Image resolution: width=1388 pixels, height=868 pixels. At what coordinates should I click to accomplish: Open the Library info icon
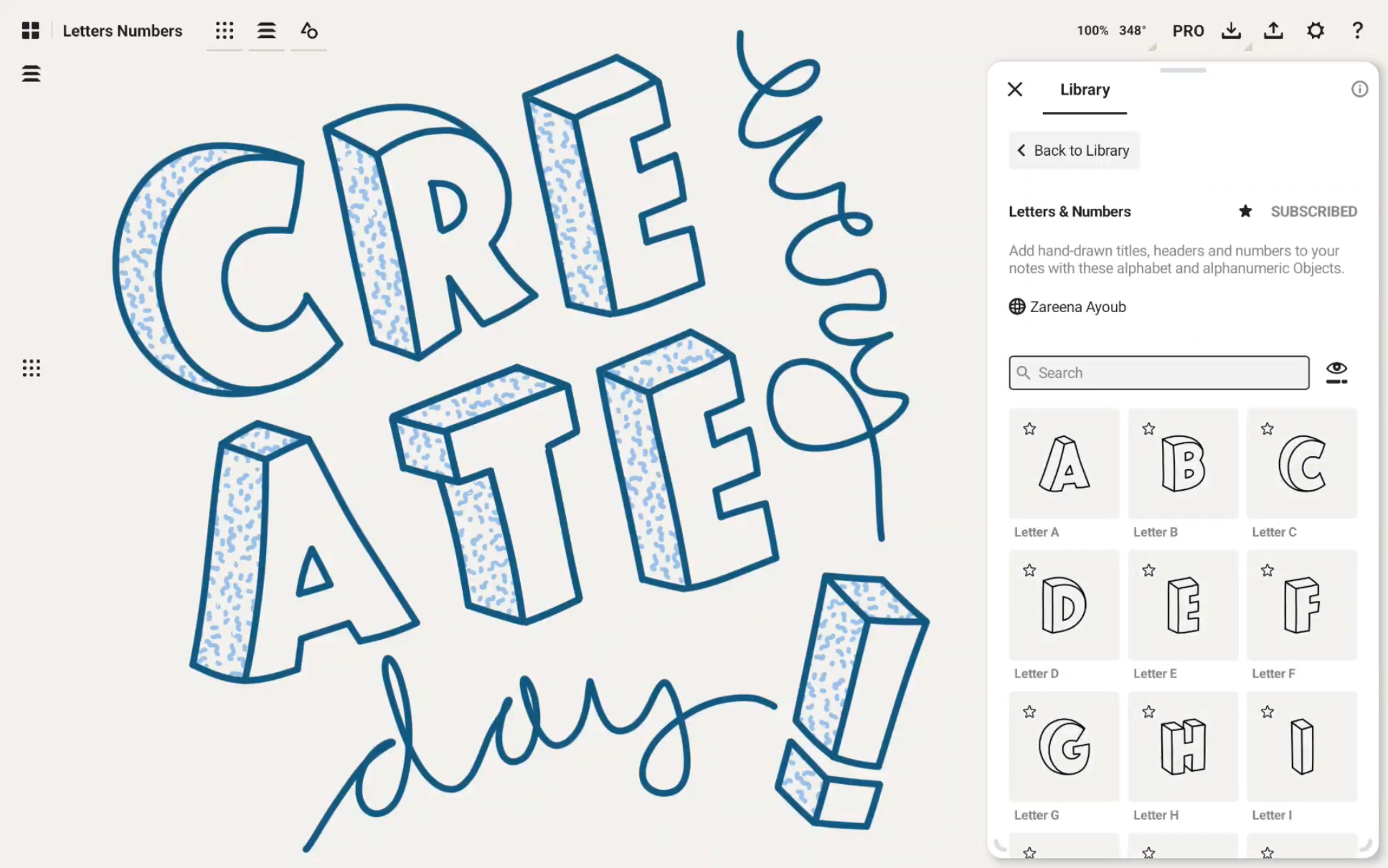[1359, 89]
